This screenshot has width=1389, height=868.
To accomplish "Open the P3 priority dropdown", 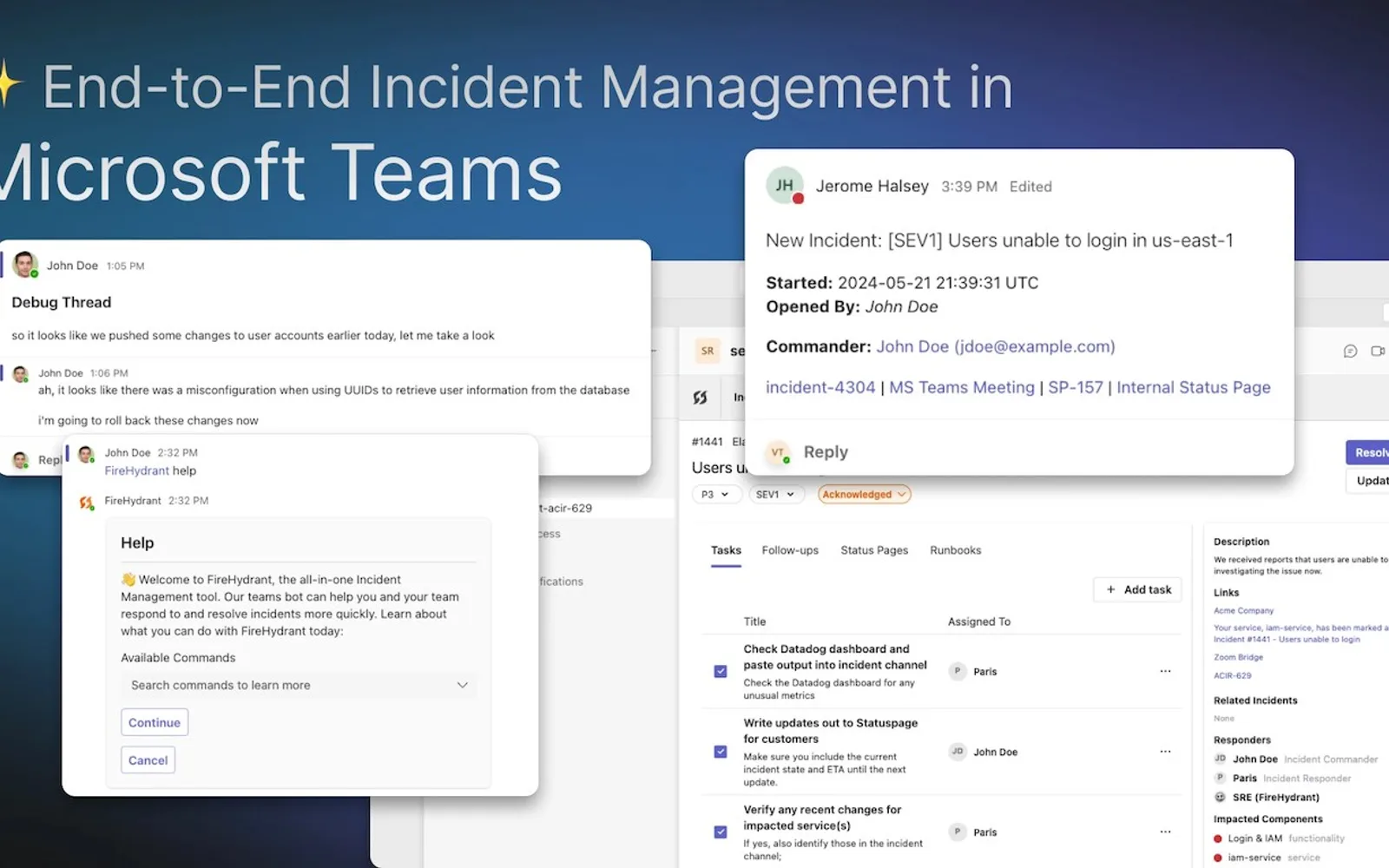I will point(716,494).
